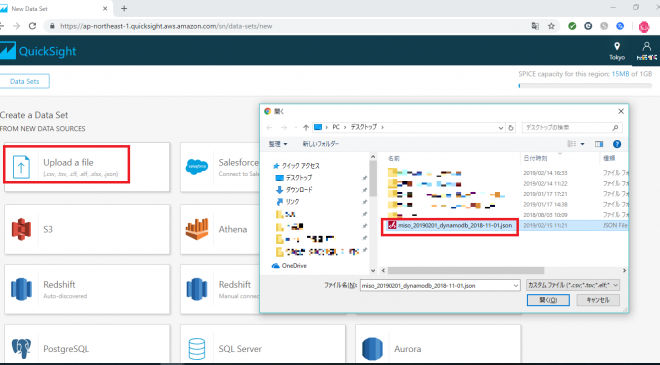Open the Tokyo region selector
Image resolution: width=660 pixels, height=365 pixels.
point(617,51)
